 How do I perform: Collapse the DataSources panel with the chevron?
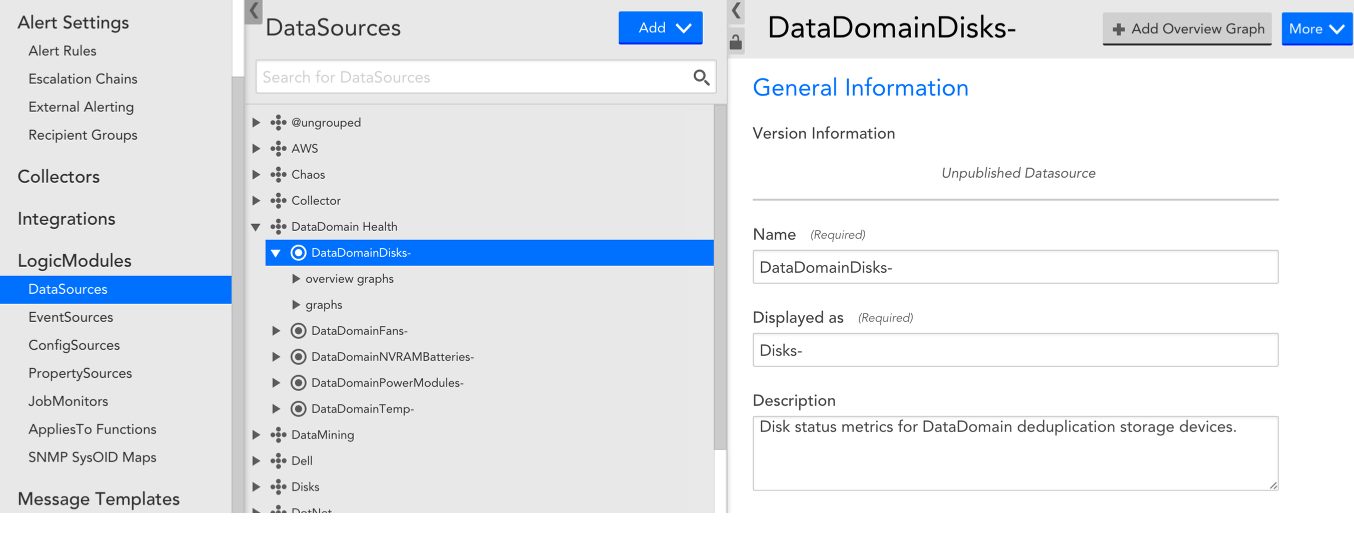pyautogui.click(x=737, y=11)
